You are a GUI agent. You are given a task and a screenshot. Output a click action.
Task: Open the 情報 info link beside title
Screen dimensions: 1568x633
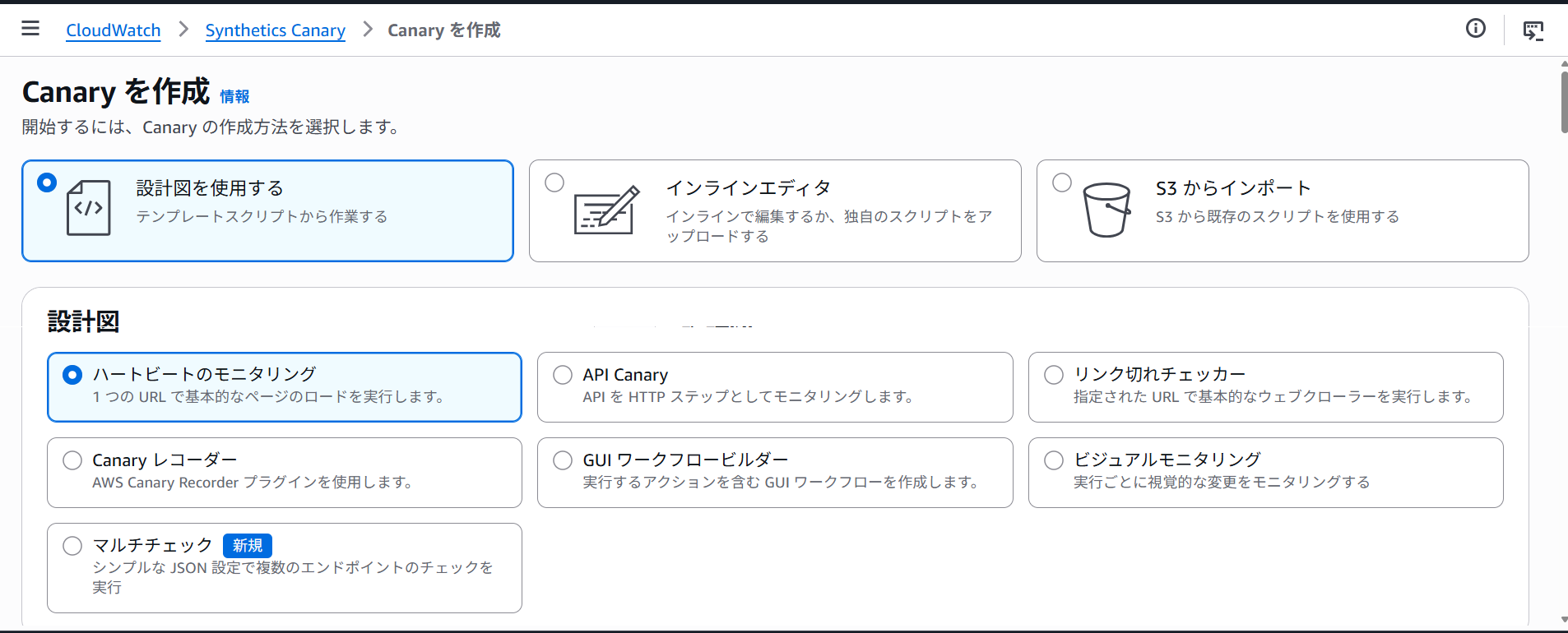click(234, 97)
